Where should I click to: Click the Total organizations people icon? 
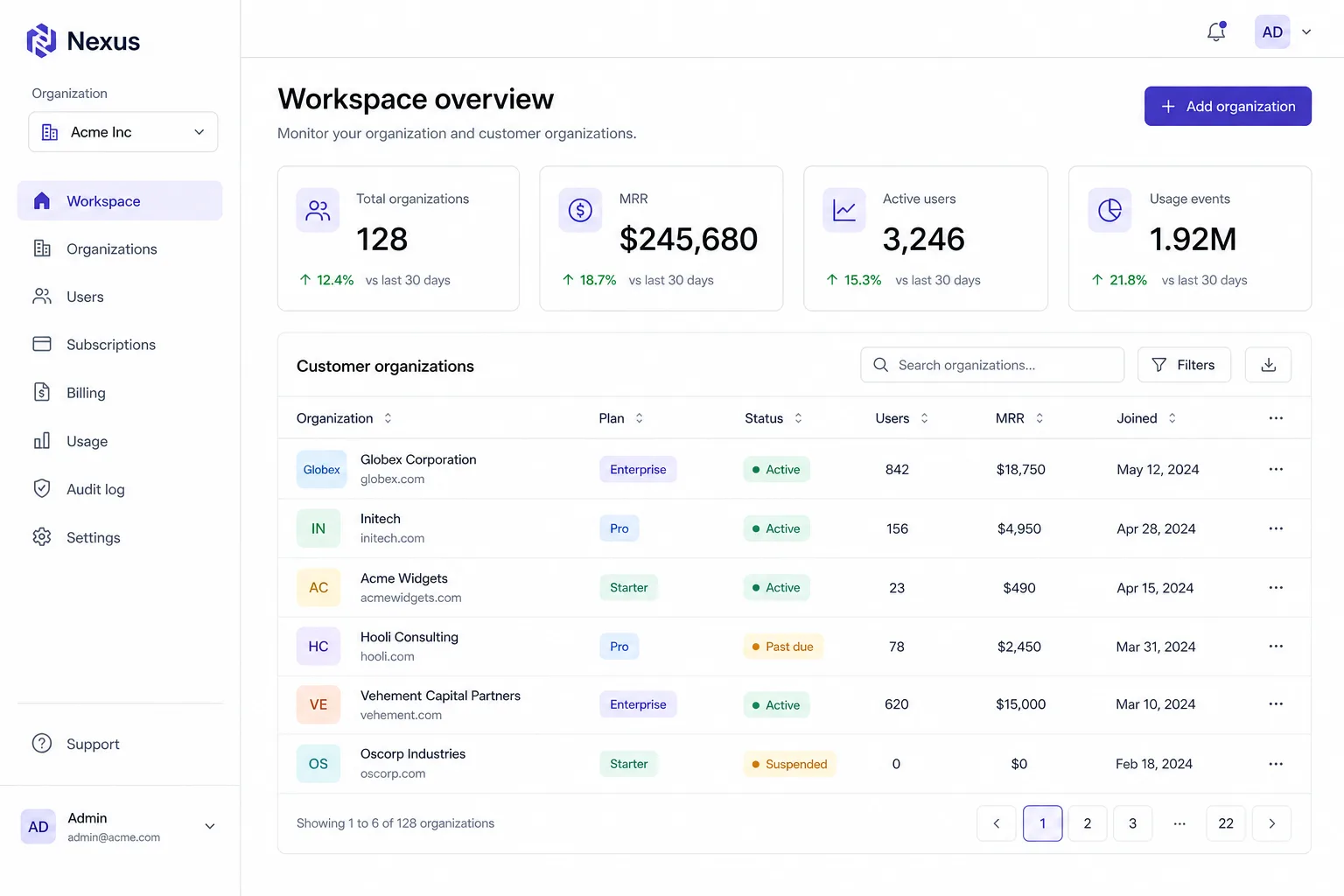pyautogui.click(x=318, y=210)
